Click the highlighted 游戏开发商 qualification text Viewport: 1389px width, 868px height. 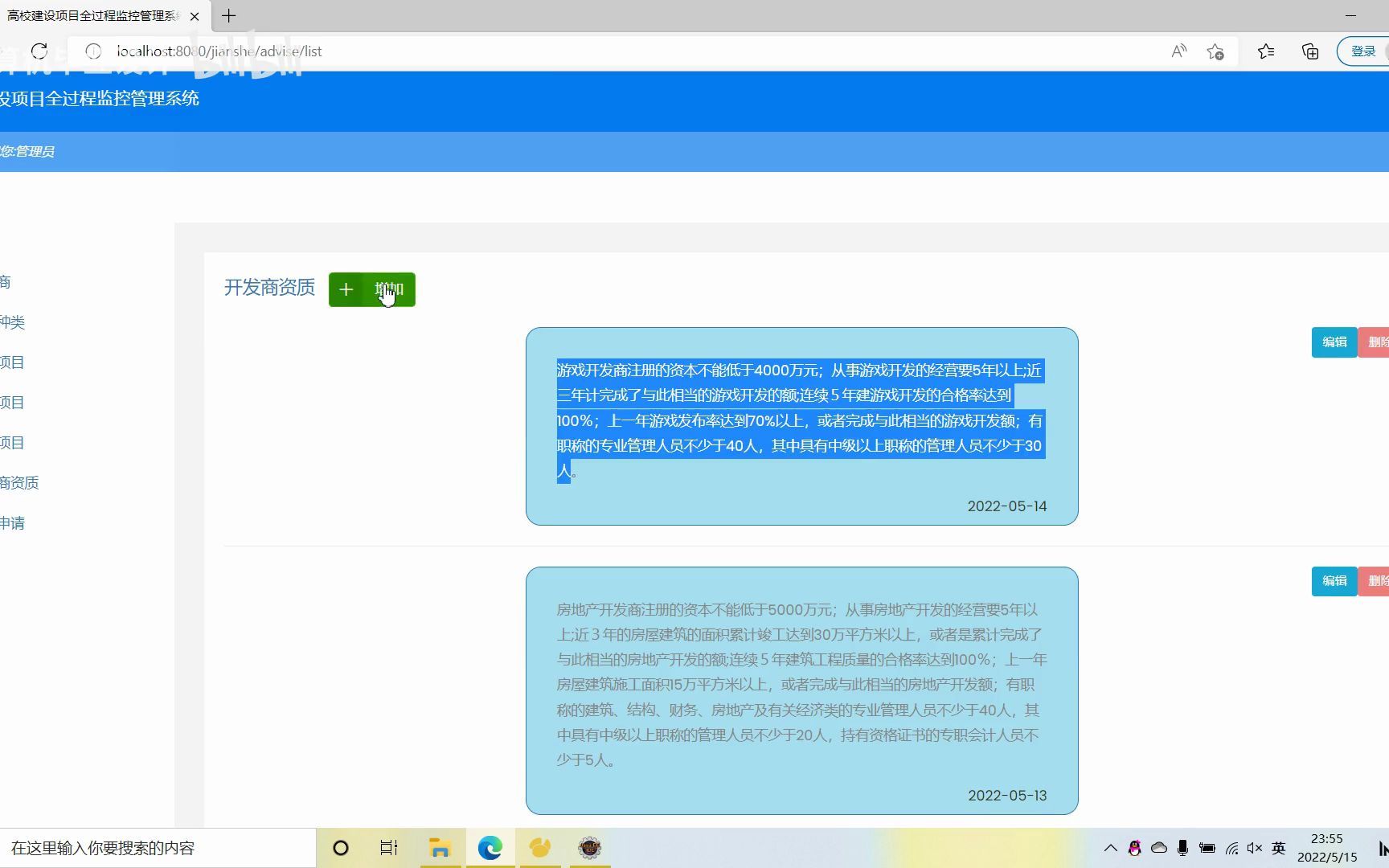click(x=801, y=420)
